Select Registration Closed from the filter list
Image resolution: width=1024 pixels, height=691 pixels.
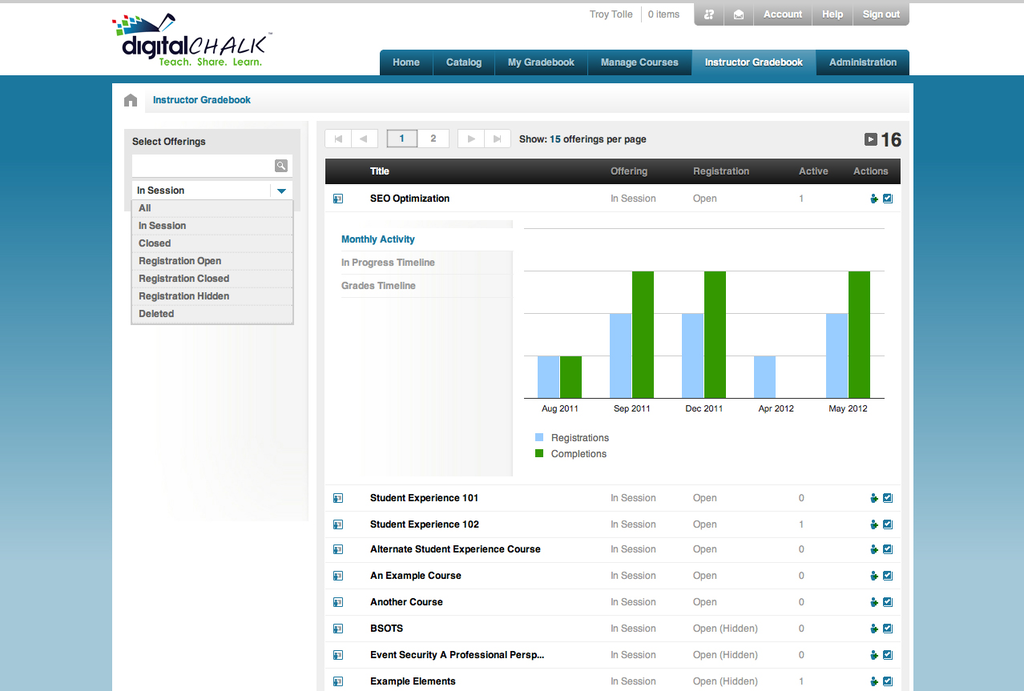coord(184,279)
